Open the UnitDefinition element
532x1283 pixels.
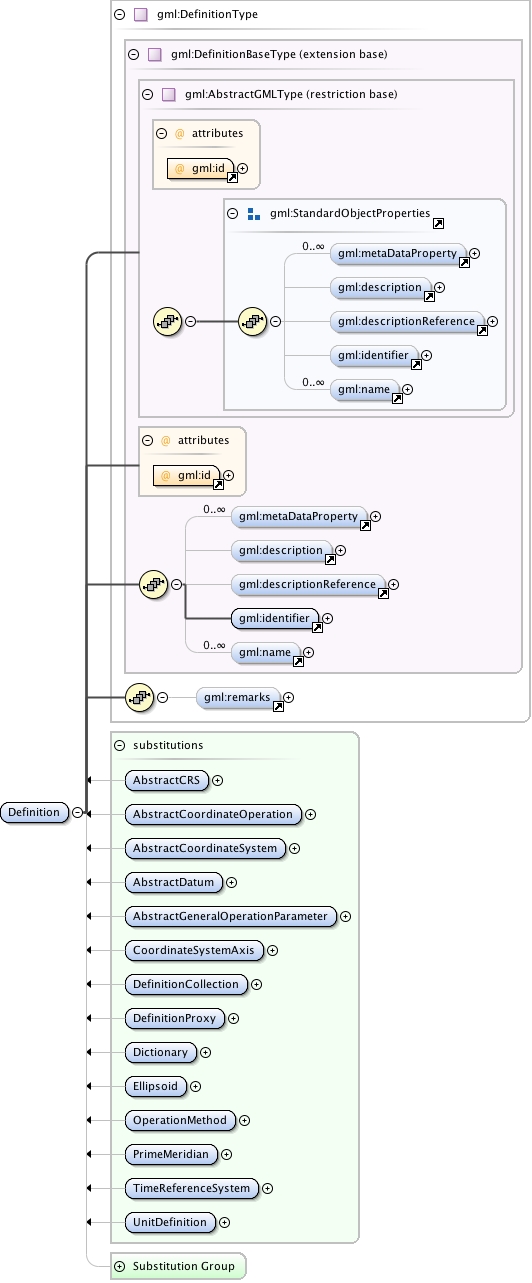169,1222
